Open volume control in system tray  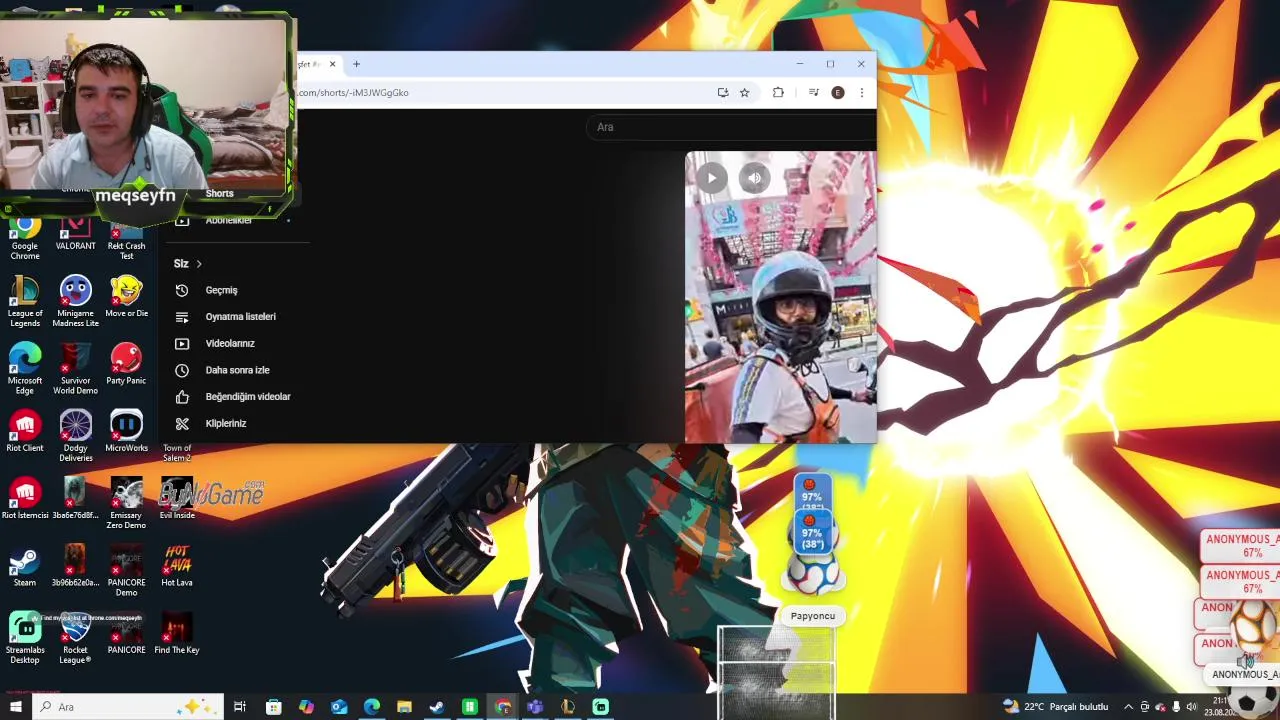click(1191, 707)
